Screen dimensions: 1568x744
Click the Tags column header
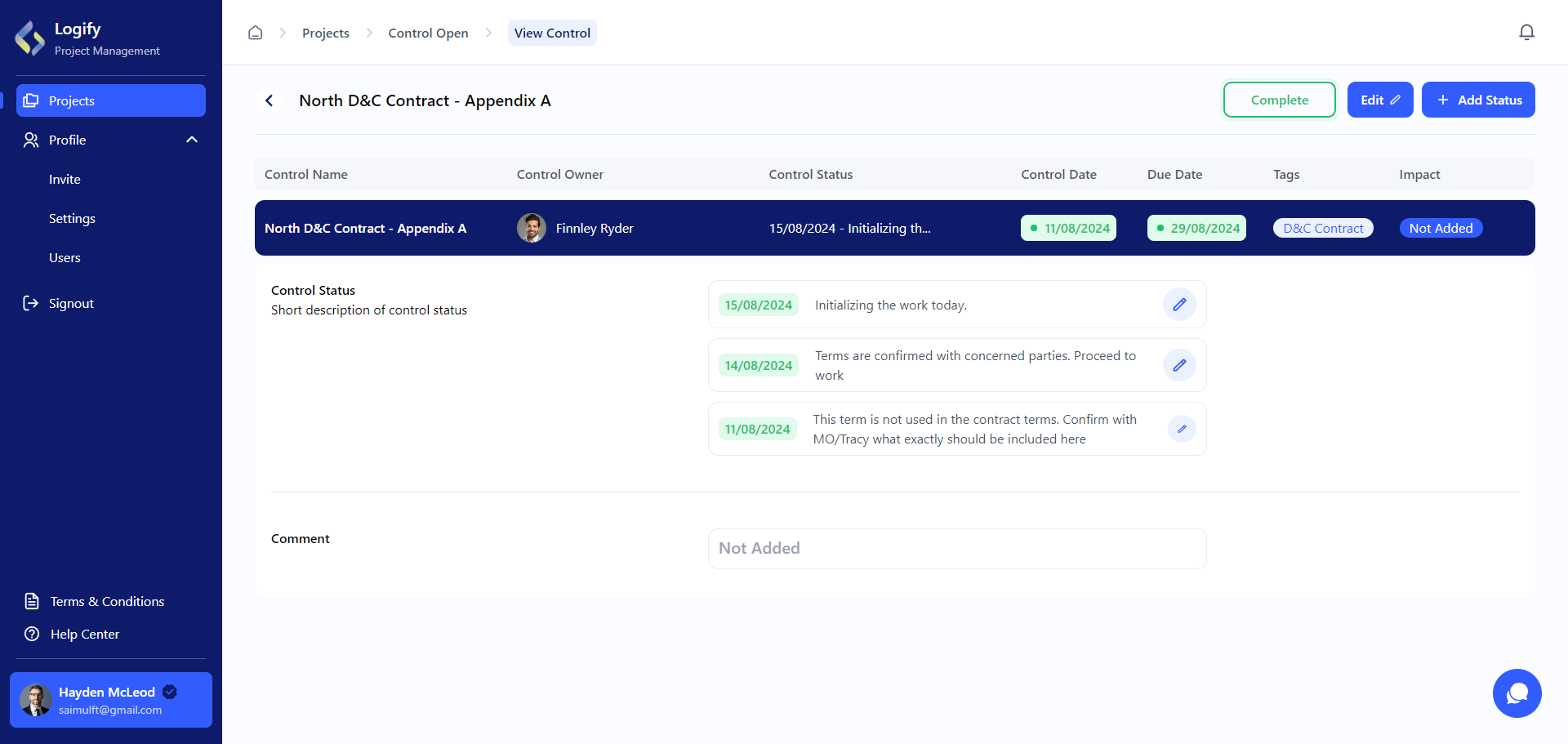(x=1286, y=174)
